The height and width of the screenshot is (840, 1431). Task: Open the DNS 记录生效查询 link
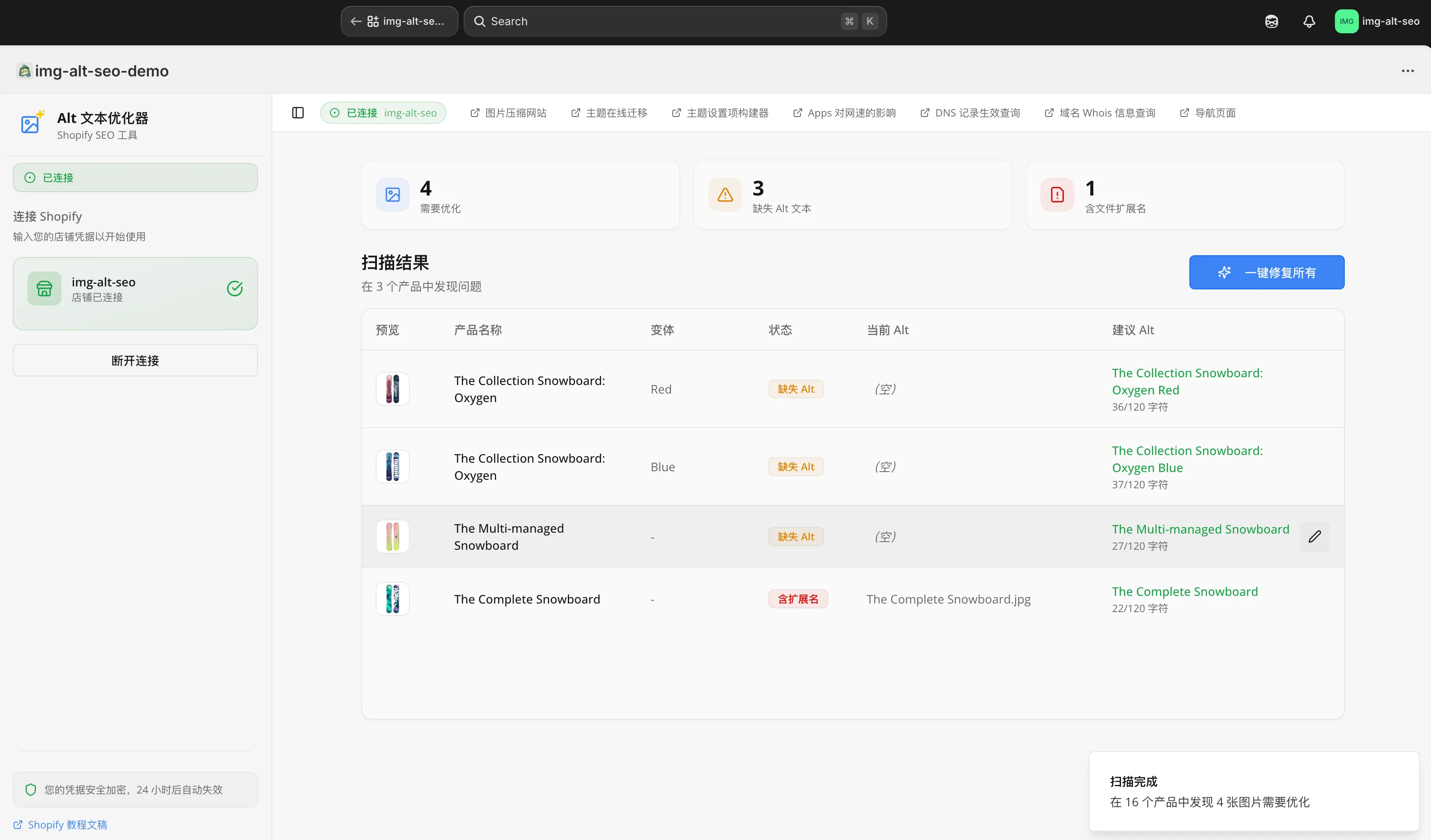point(970,112)
